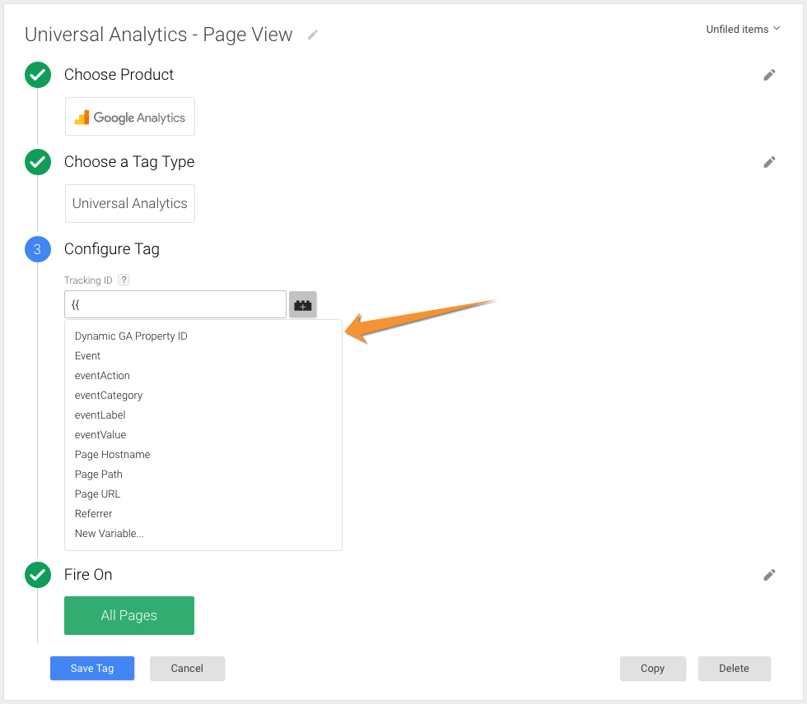Click the Choose Product green checkmark

pos(38,75)
